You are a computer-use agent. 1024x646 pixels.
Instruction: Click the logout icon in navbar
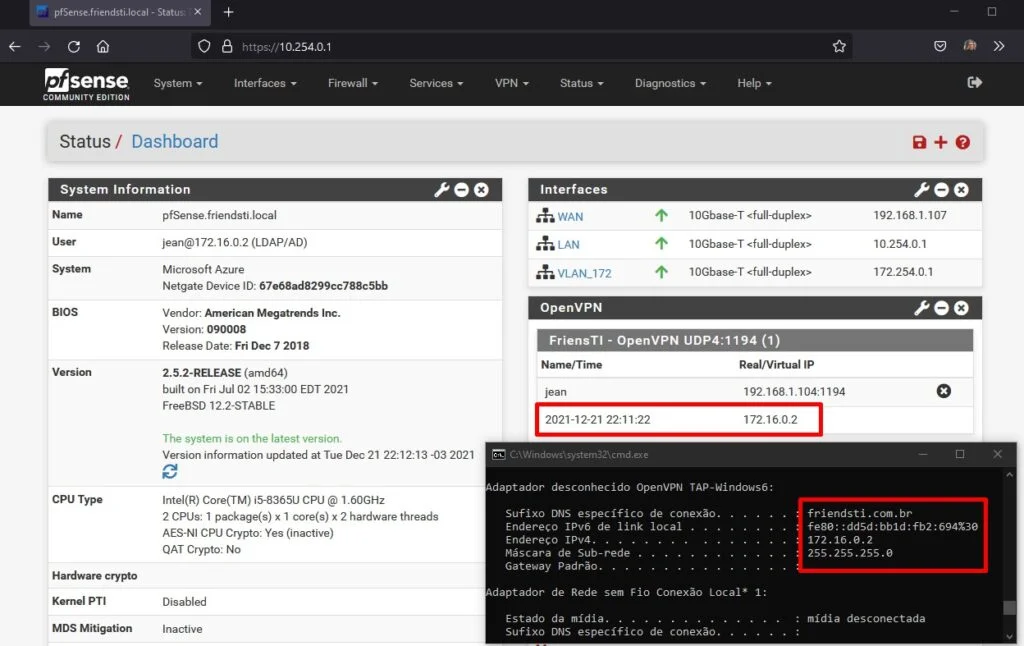974,82
